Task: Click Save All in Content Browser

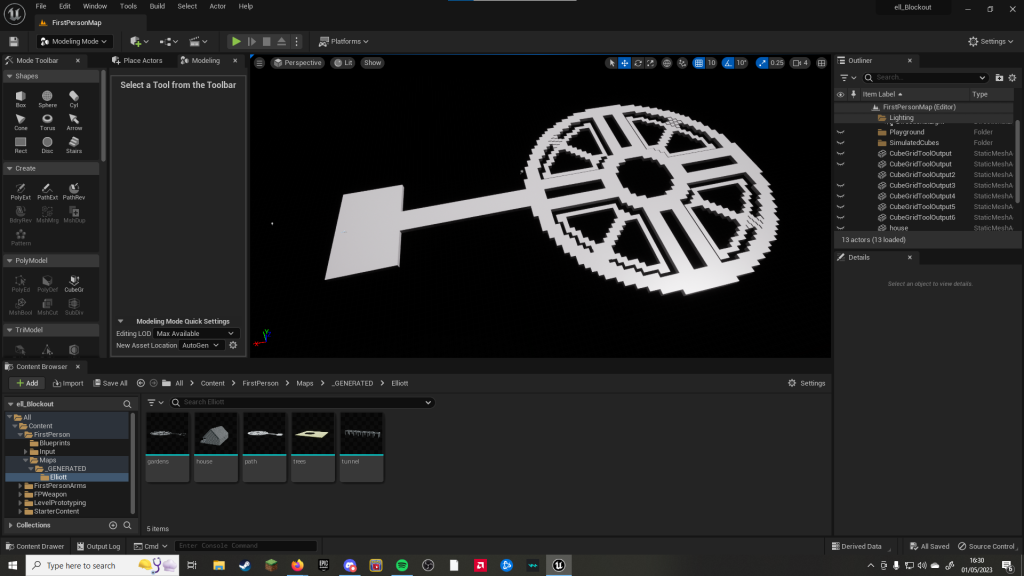Action: coord(110,383)
